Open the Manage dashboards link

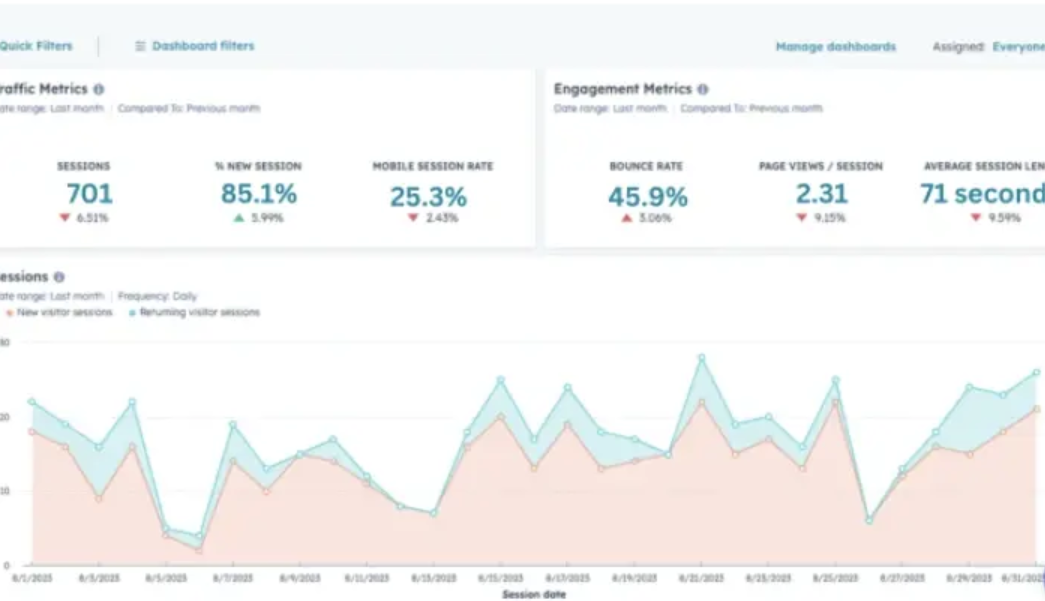point(835,46)
